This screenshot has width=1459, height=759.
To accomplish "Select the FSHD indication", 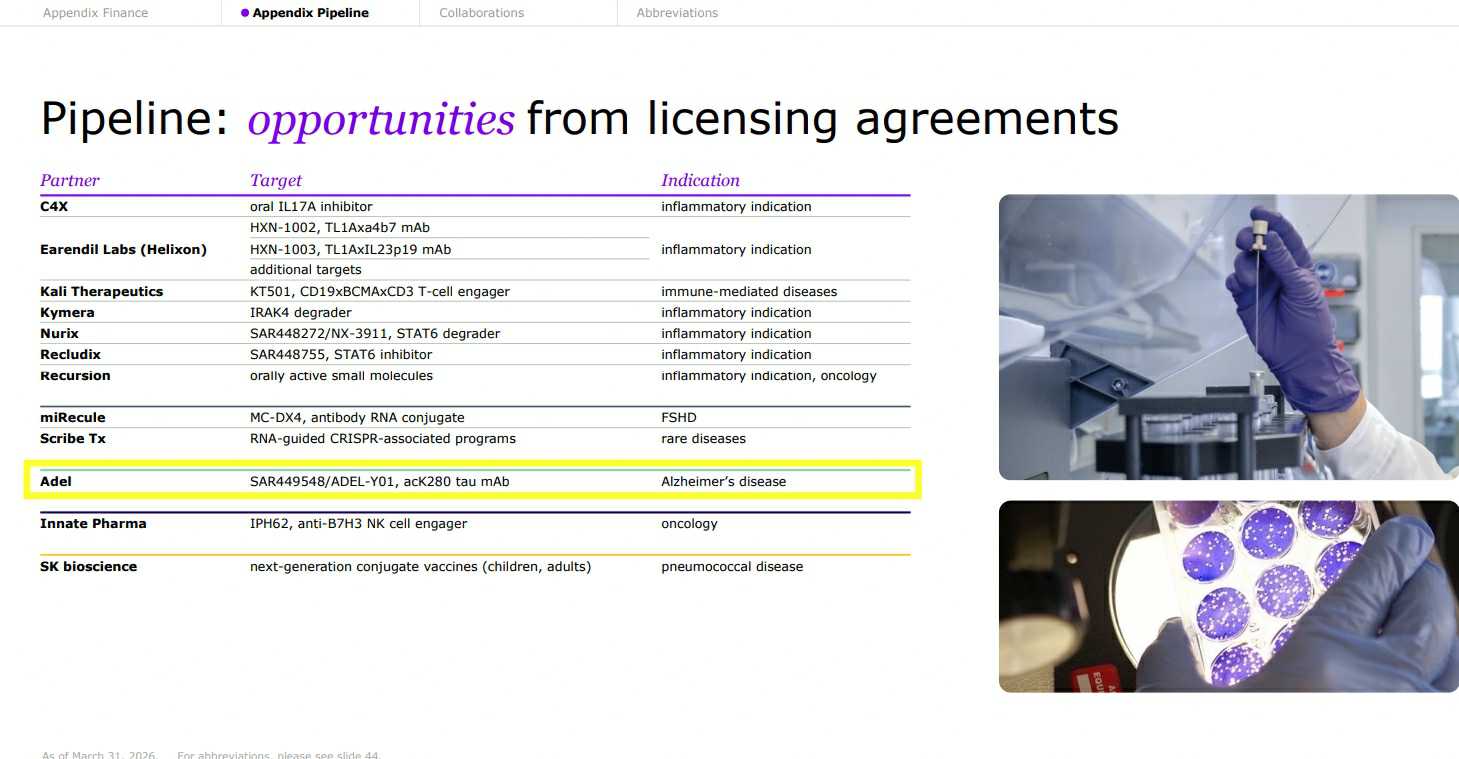I will pos(678,417).
